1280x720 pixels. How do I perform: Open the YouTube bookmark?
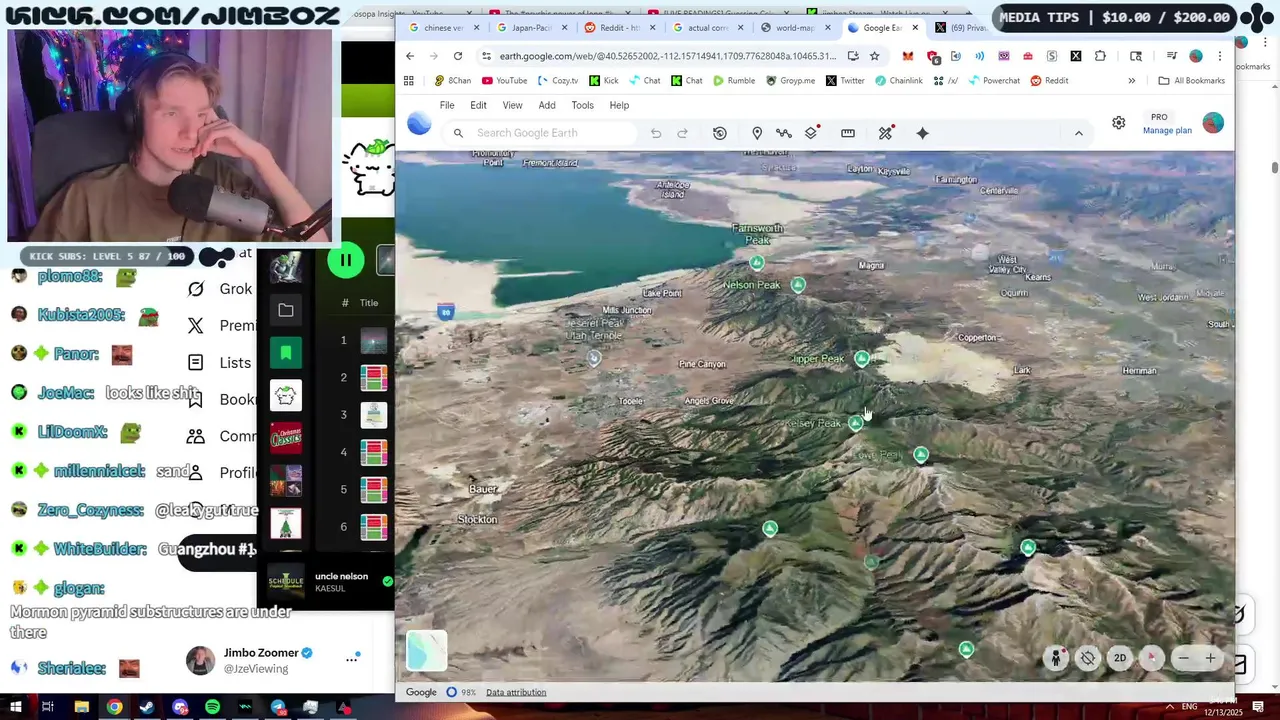coord(504,80)
